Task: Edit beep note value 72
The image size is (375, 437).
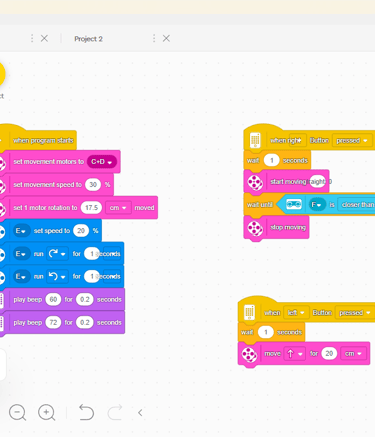Action: 53,322
